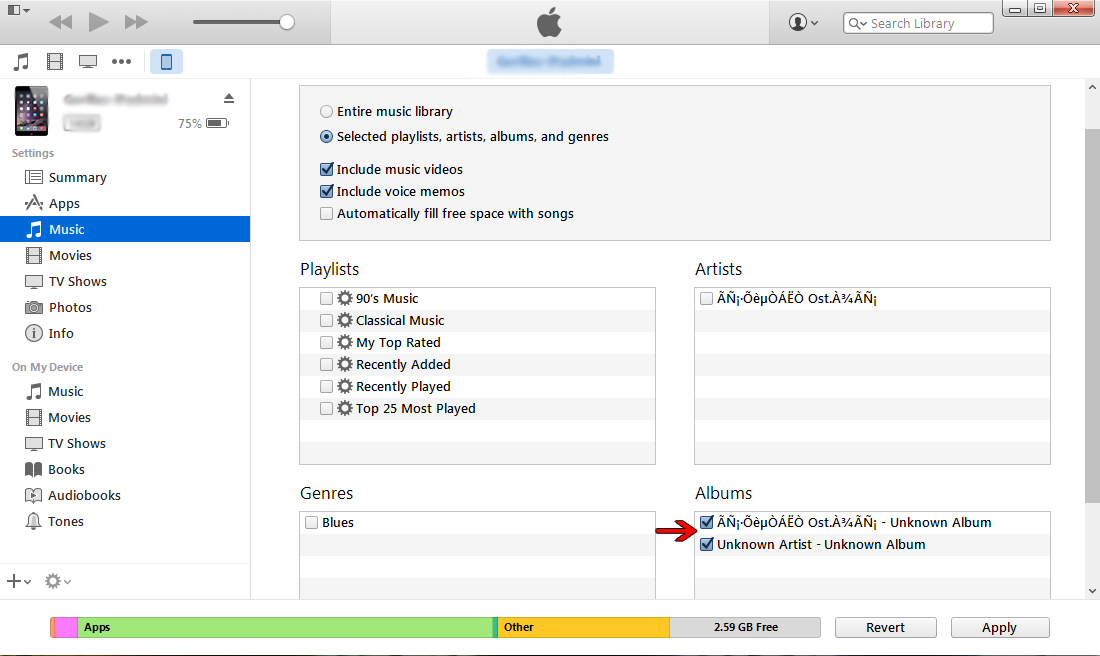Screen dimensions: 1100x656
Task: Click the rewind previous track button
Action: coord(60,22)
